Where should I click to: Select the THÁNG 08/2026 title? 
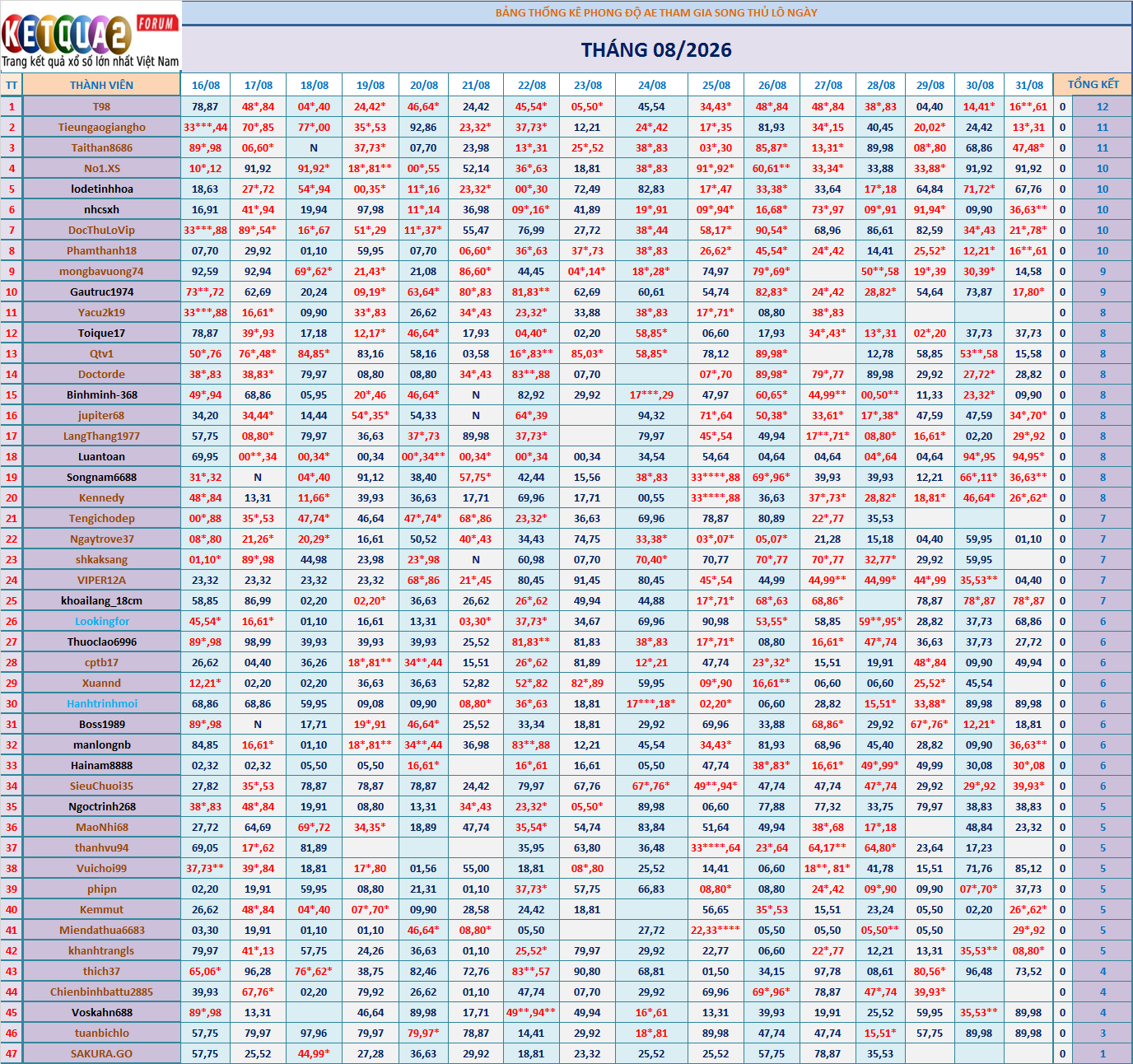656,50
